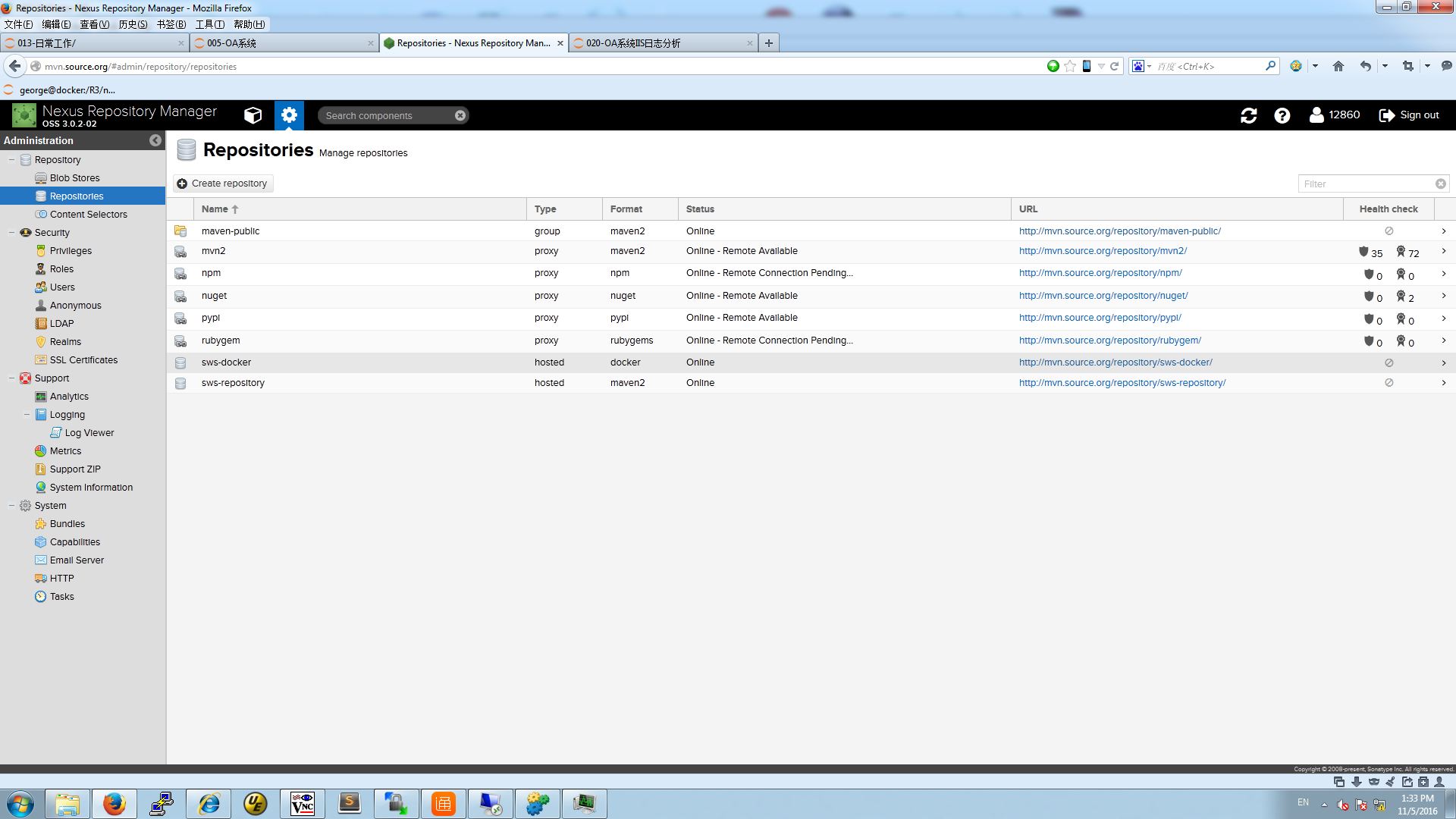Open Analytics under Support
Image resolution: width=1456 pixels, height=819 pixels.
coord(69,397)
